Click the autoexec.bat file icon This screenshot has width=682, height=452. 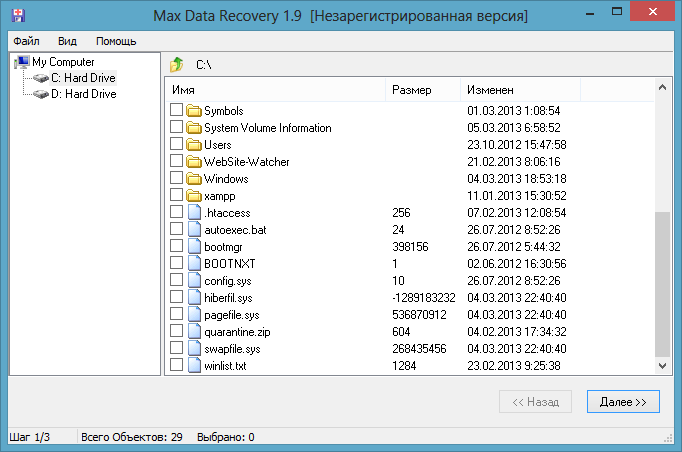point(194,229)
